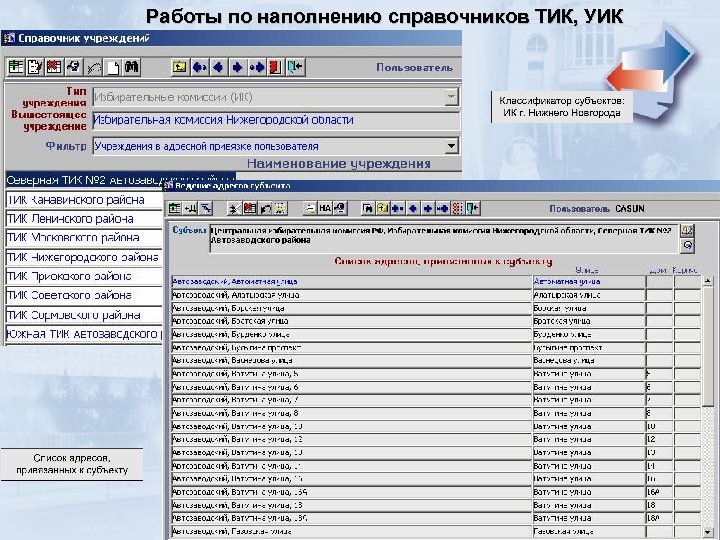
Task: Click the add table row icon in address window toolbar
Action: [174, 208]
